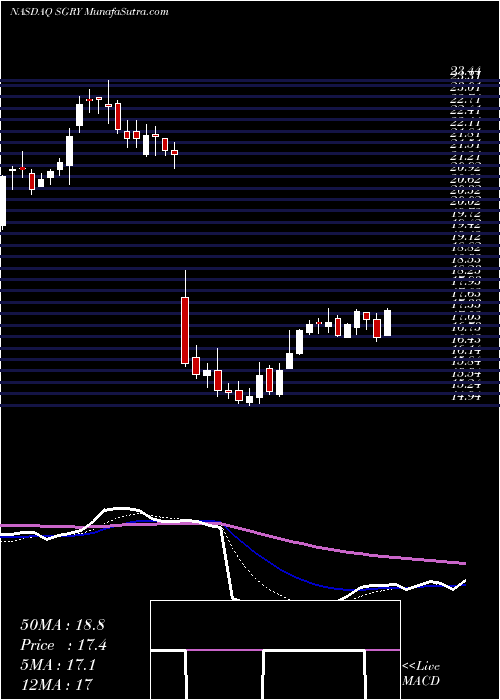Screen dimensions: 500x700
Task: Click the 14.94 price axis label
Action: click(465, 396)
